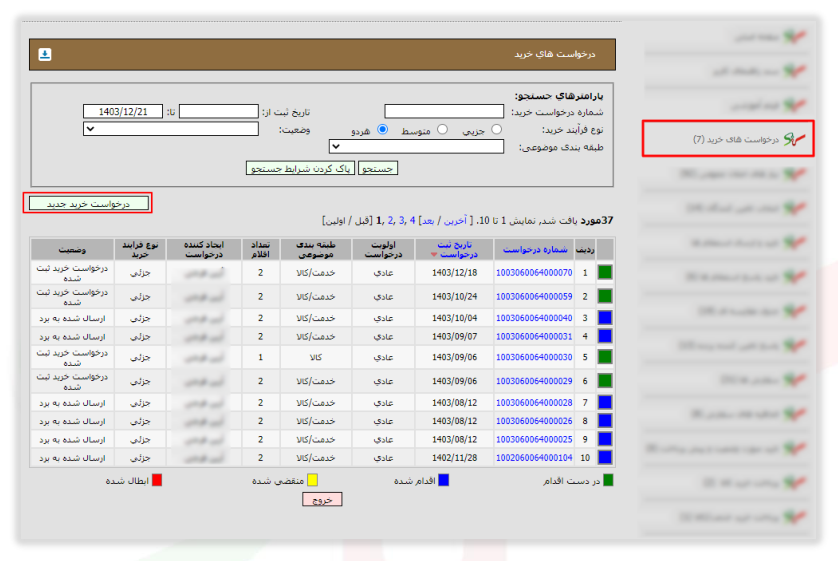Click the blue status square of row 7
This screenshot has height=561, width=838.
point(605,402)
